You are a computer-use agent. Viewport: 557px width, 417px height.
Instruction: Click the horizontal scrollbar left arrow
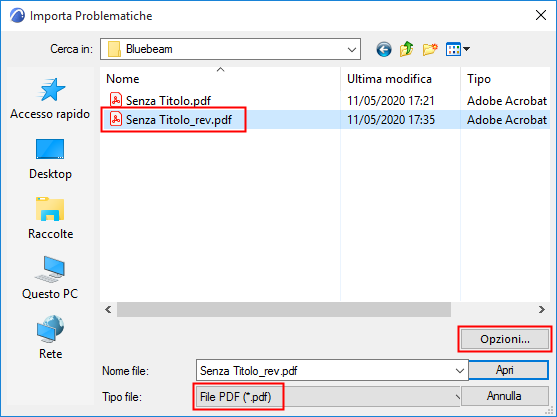coord(108,309)
